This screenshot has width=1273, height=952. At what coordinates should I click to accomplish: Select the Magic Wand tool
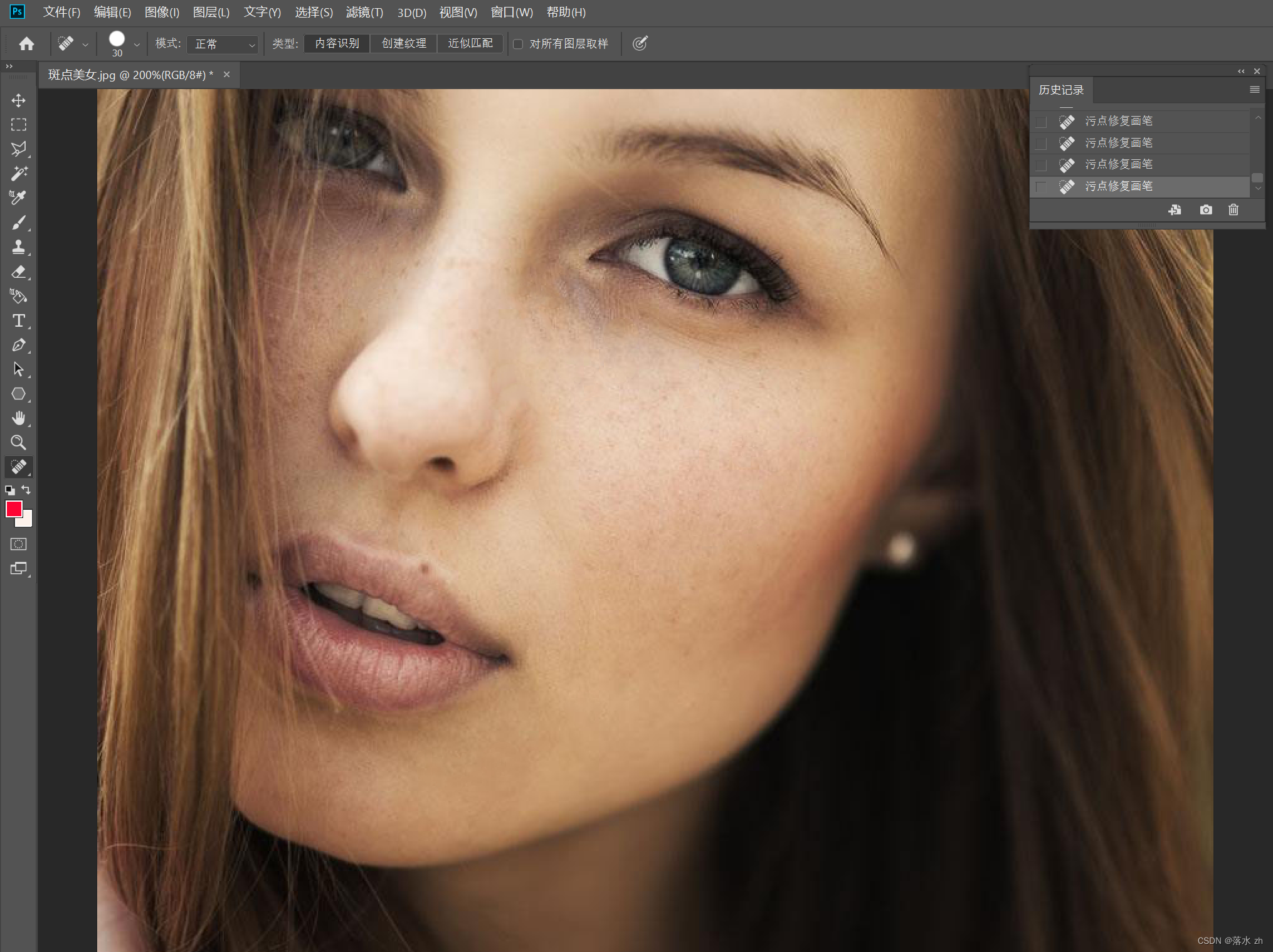pyautogui.click(x=18, y=174)
